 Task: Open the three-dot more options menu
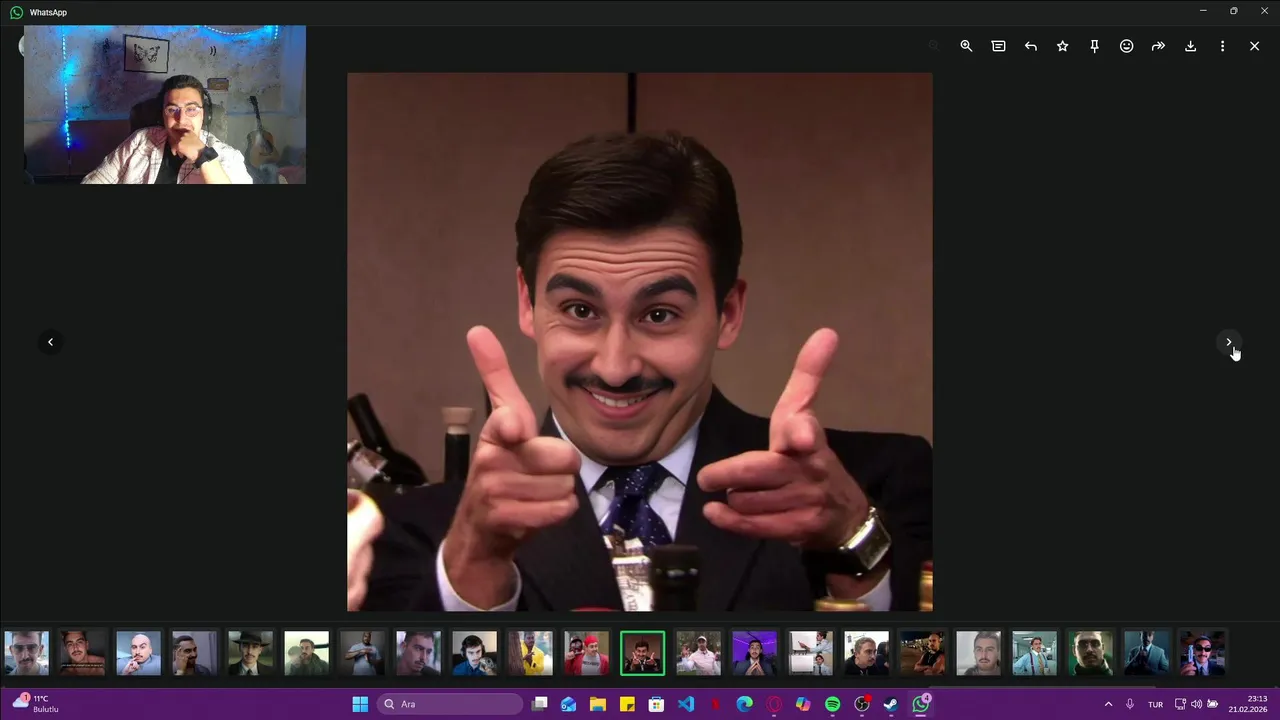pos(1222,46)
